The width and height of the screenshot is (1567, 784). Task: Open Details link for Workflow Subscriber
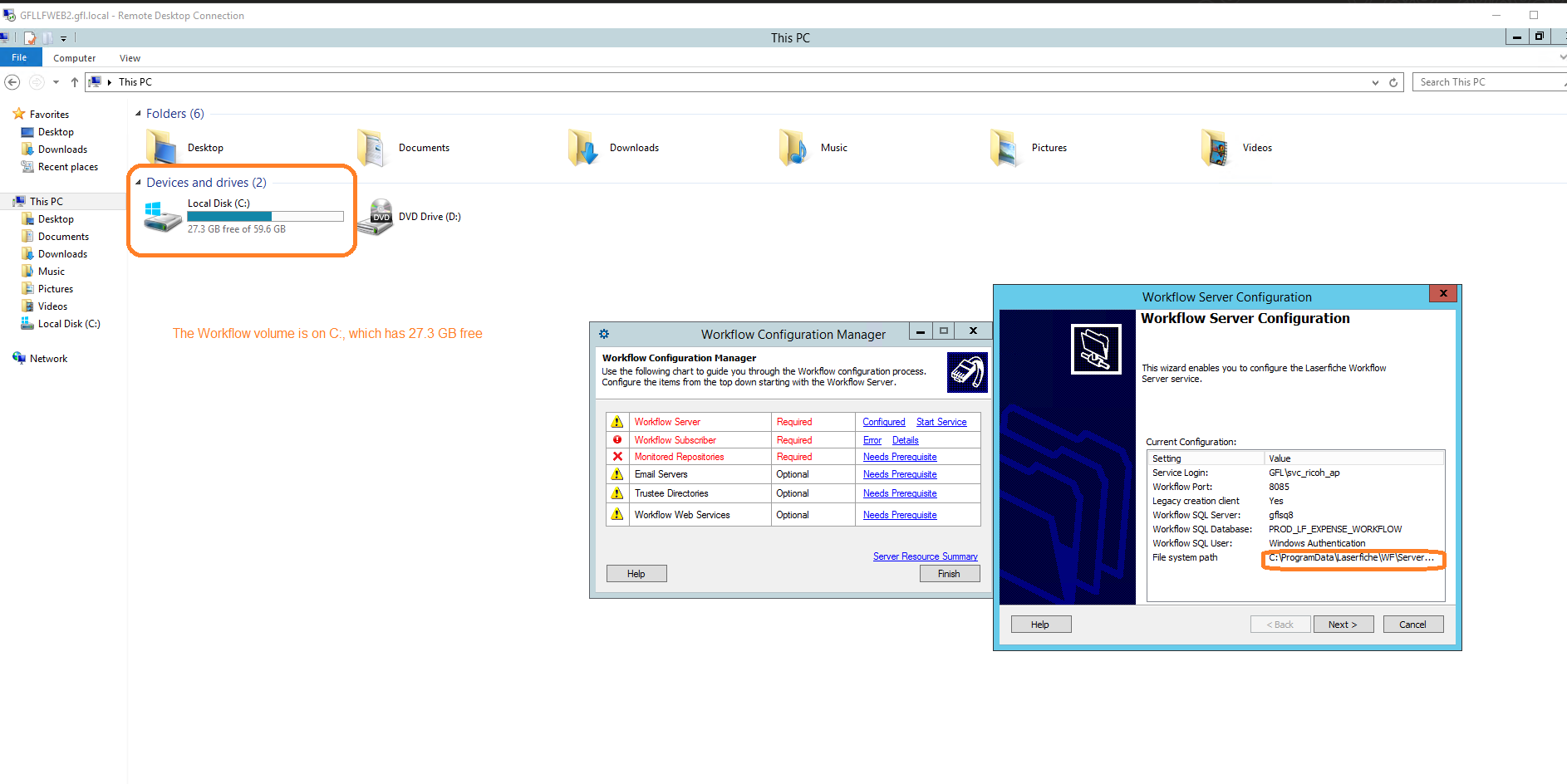[x=905, y=440]
